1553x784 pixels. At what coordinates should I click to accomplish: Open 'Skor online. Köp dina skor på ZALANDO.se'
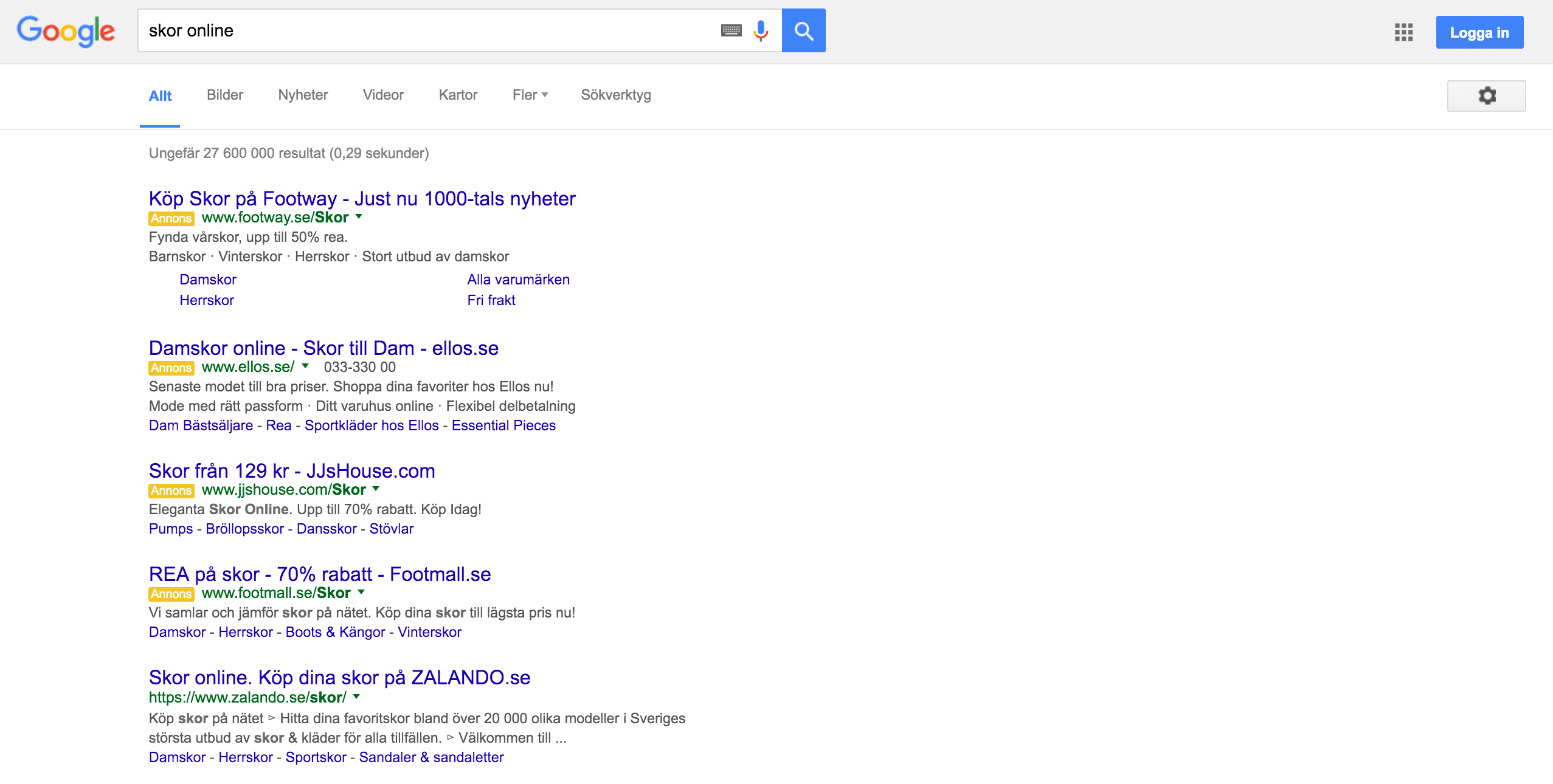tap(339, 678)
